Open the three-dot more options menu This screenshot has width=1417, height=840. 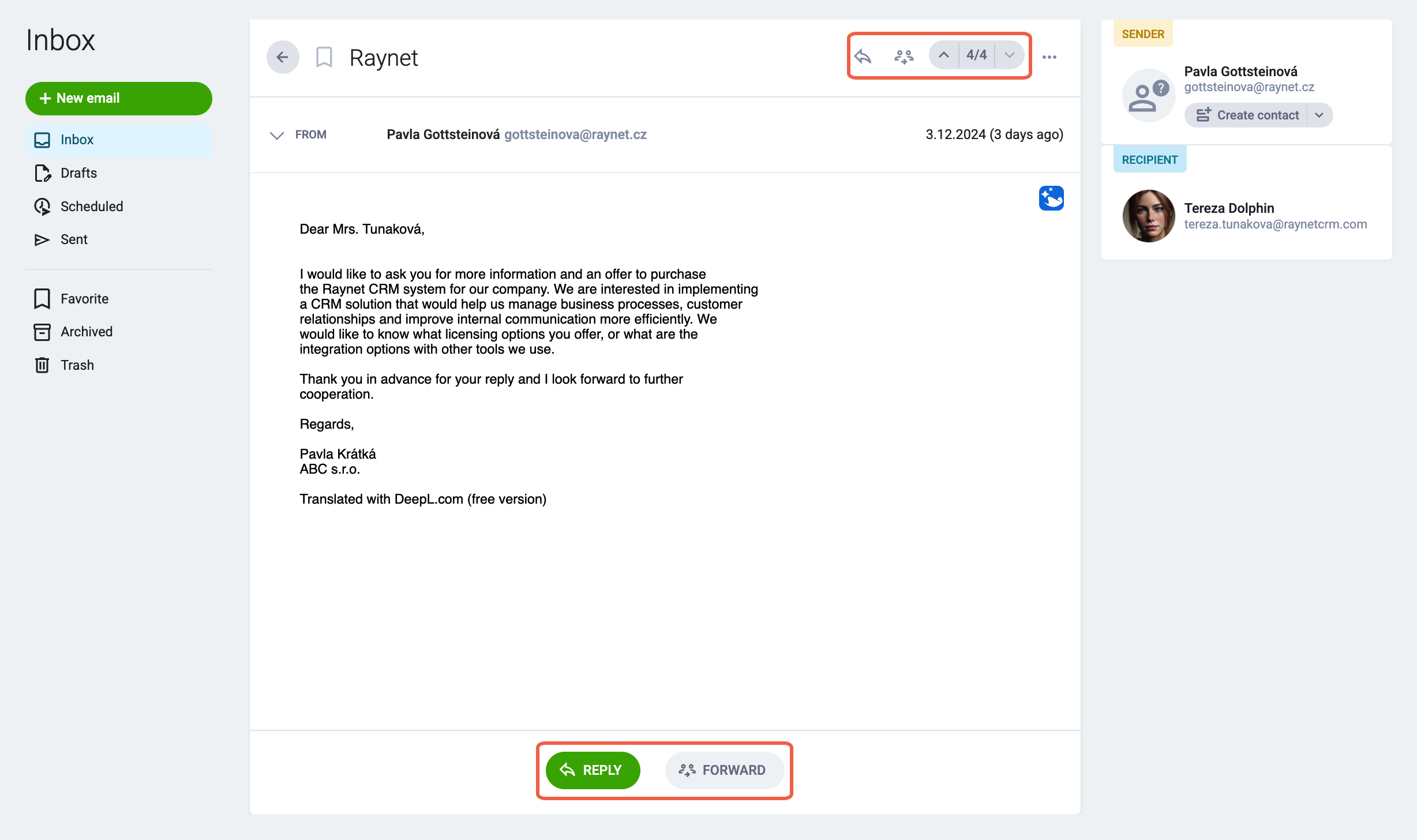(x=1049, y=57)
